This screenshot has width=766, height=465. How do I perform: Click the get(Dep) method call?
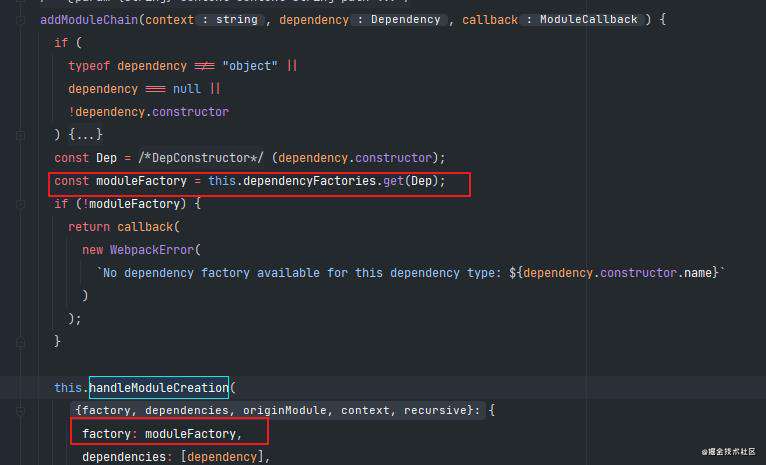tap(411, 181)
